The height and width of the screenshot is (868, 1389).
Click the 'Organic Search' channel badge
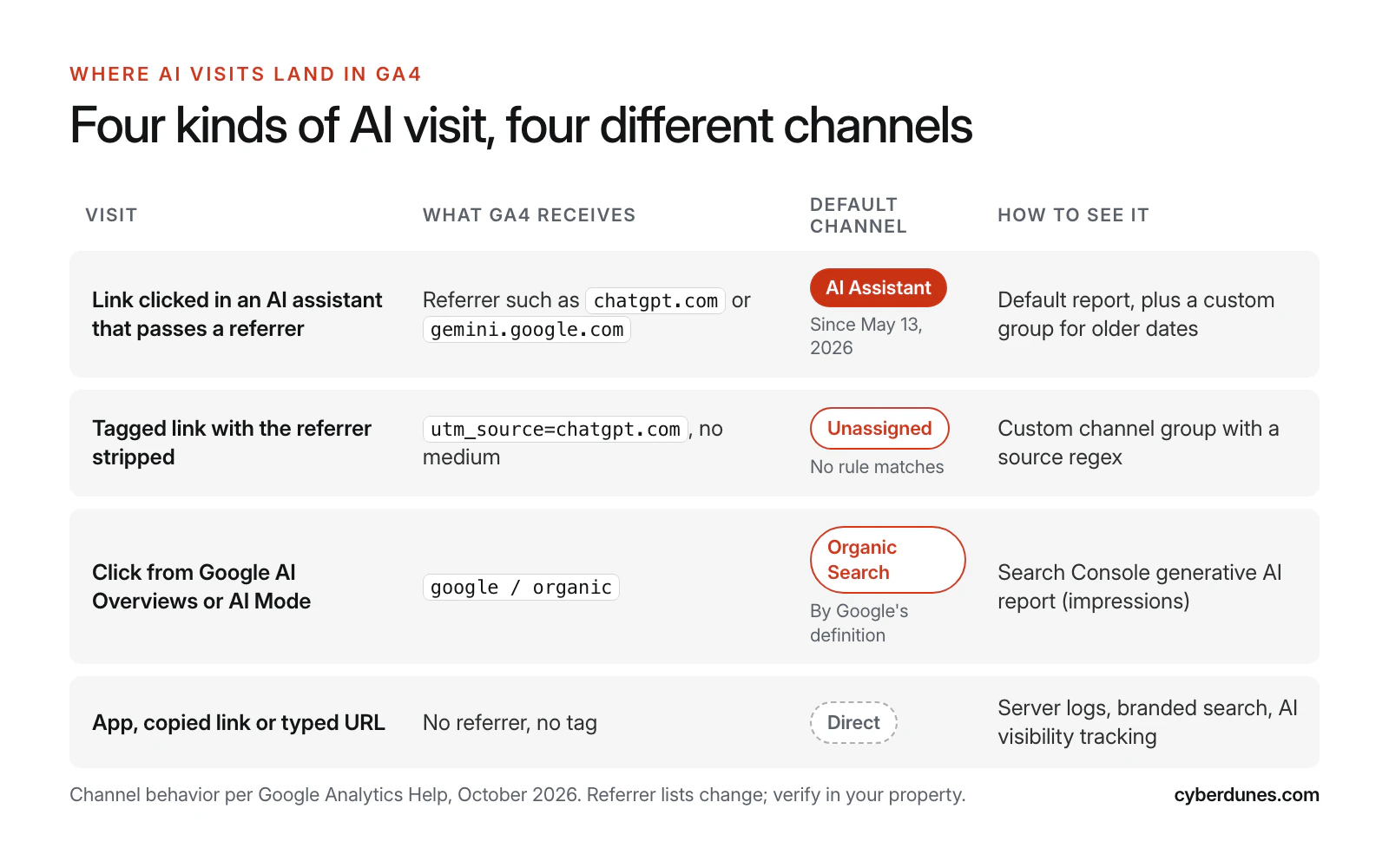coord(887,560)
